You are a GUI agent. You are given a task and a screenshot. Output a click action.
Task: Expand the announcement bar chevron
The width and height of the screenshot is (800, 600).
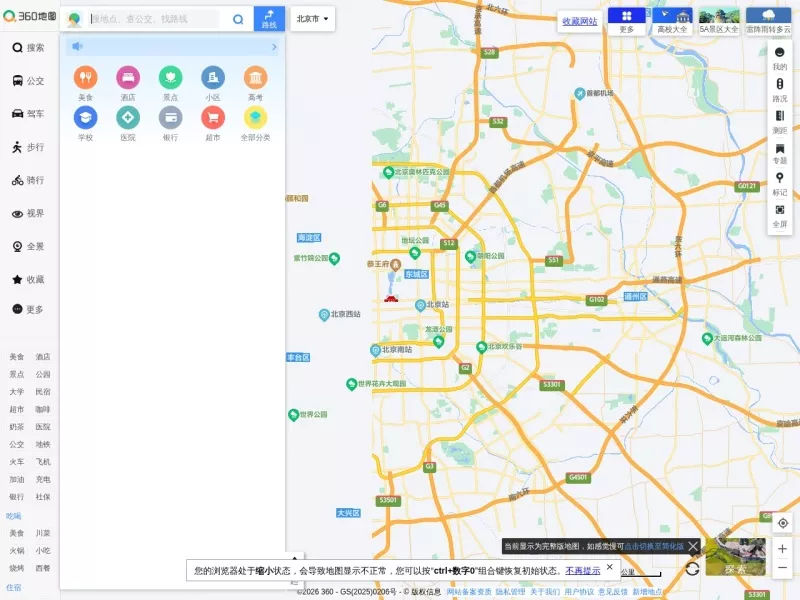pos(274,47)
